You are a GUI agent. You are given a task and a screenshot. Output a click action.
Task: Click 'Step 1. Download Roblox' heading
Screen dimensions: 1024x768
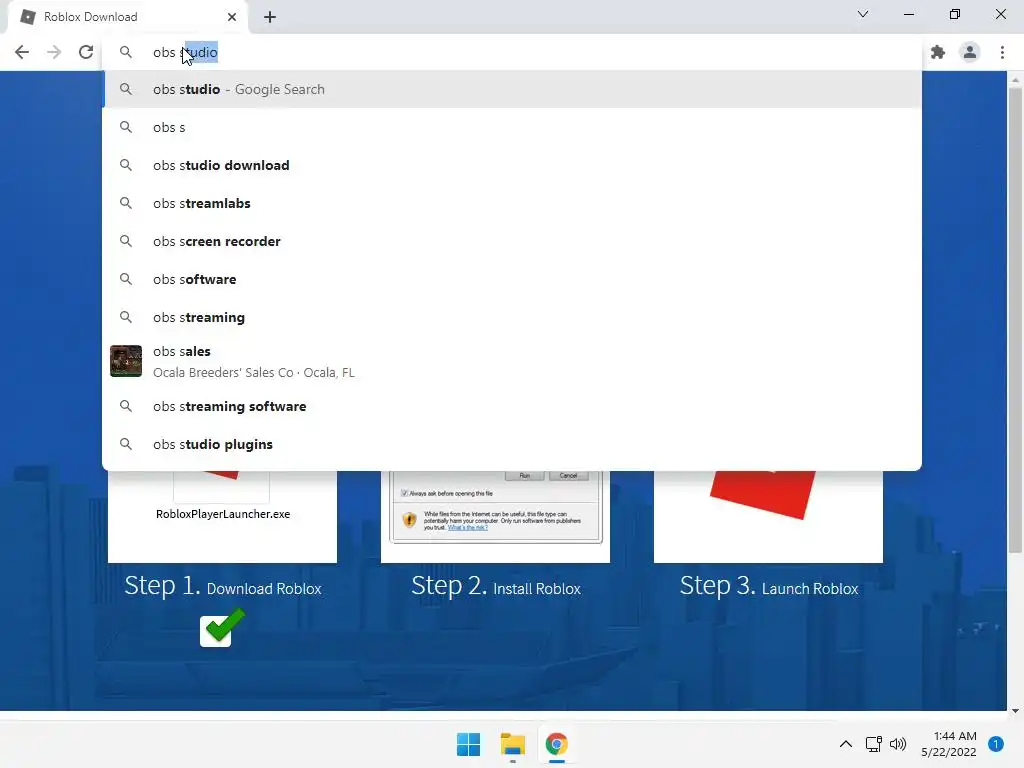pyautogui.click(x=223, y=586)
